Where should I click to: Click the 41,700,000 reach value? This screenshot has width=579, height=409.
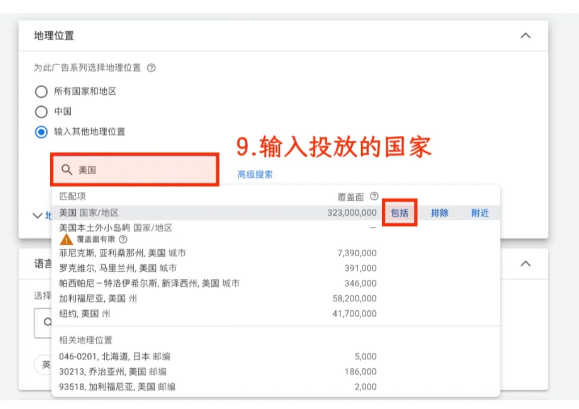[354, 313]
